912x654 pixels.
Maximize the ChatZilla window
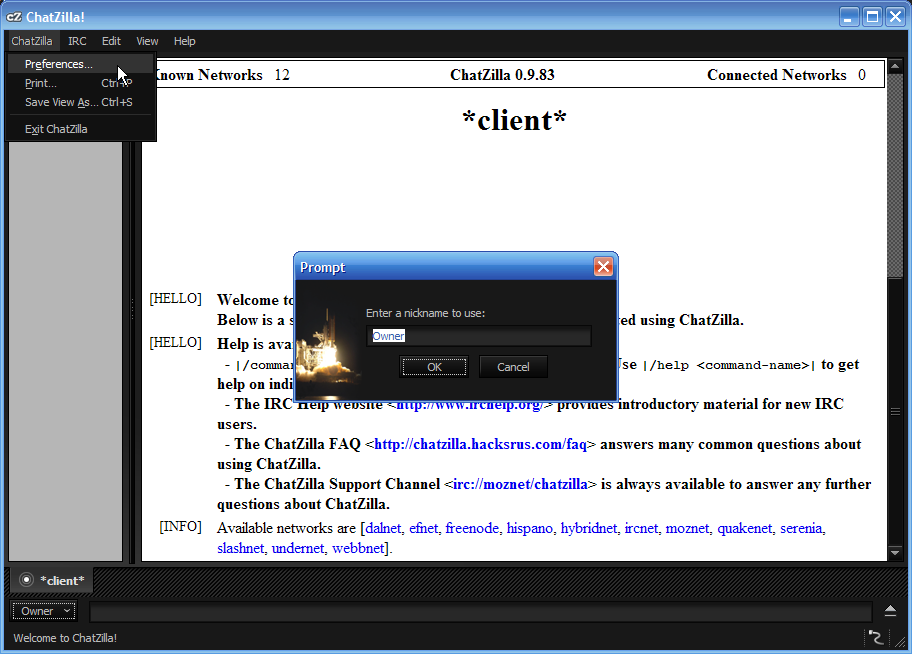(872, 17)
